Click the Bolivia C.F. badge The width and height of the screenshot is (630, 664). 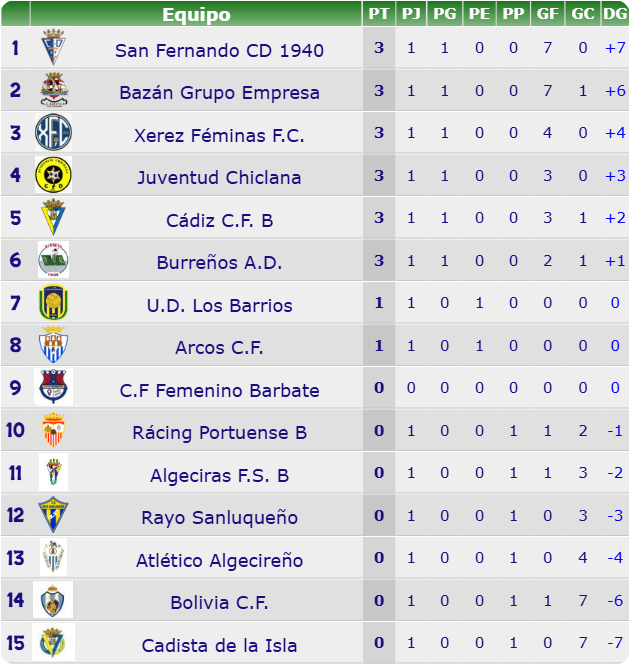coord(53,600)
